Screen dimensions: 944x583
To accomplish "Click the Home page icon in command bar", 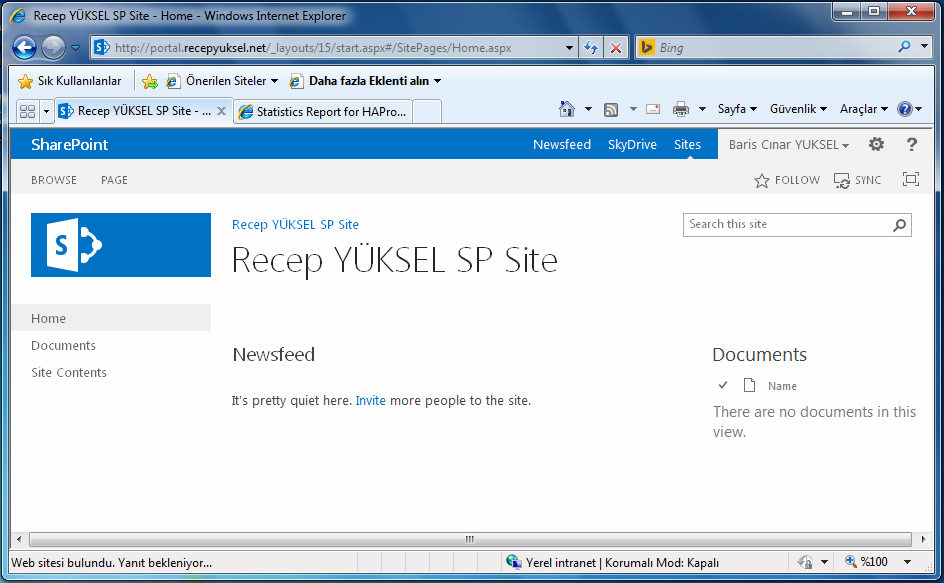I will (567, 109).
